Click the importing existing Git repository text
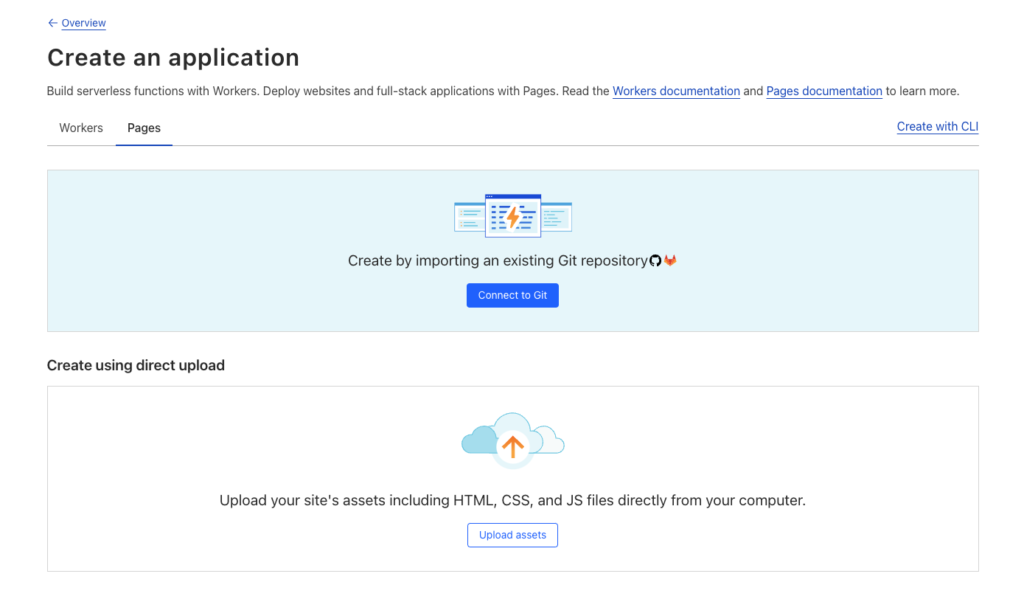Image resolution: width=1024 pixels, height=599 pixels. (497, 261)
